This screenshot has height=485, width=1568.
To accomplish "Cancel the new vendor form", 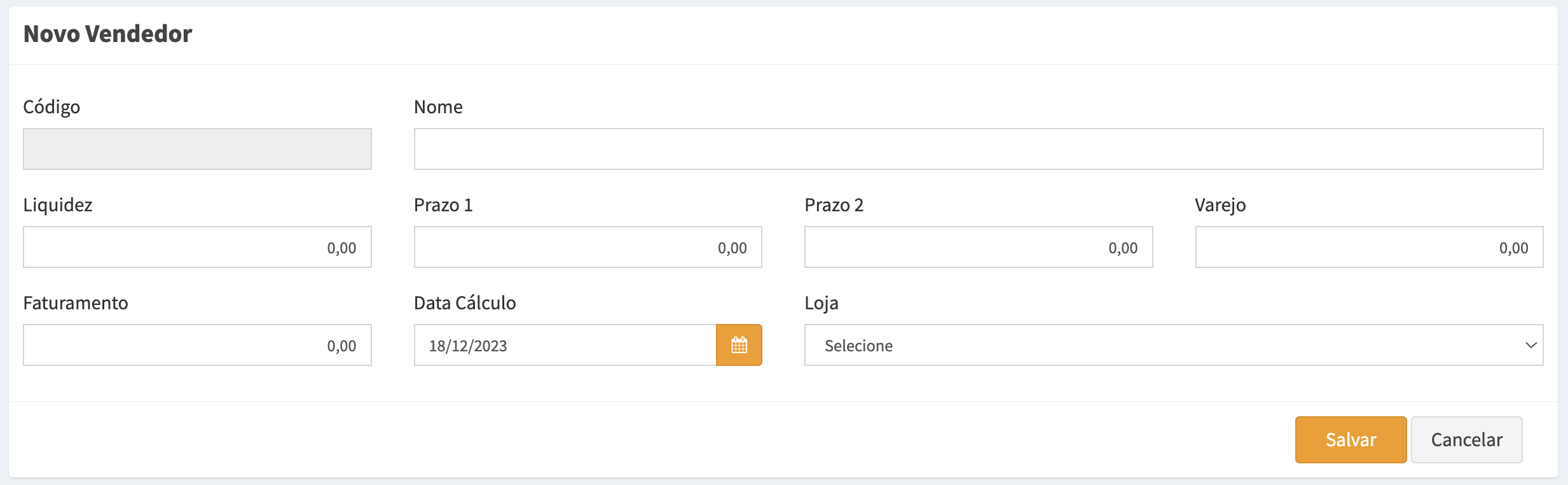I will point(1466,440).
